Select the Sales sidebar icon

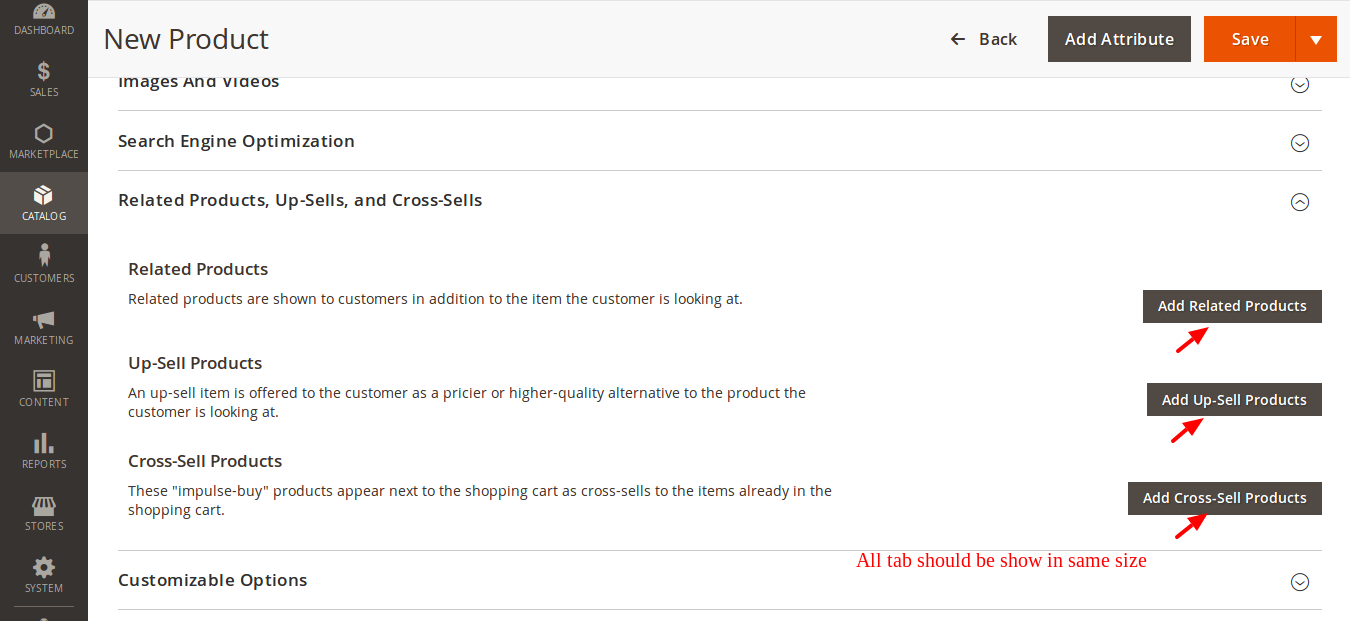(44, 78)
